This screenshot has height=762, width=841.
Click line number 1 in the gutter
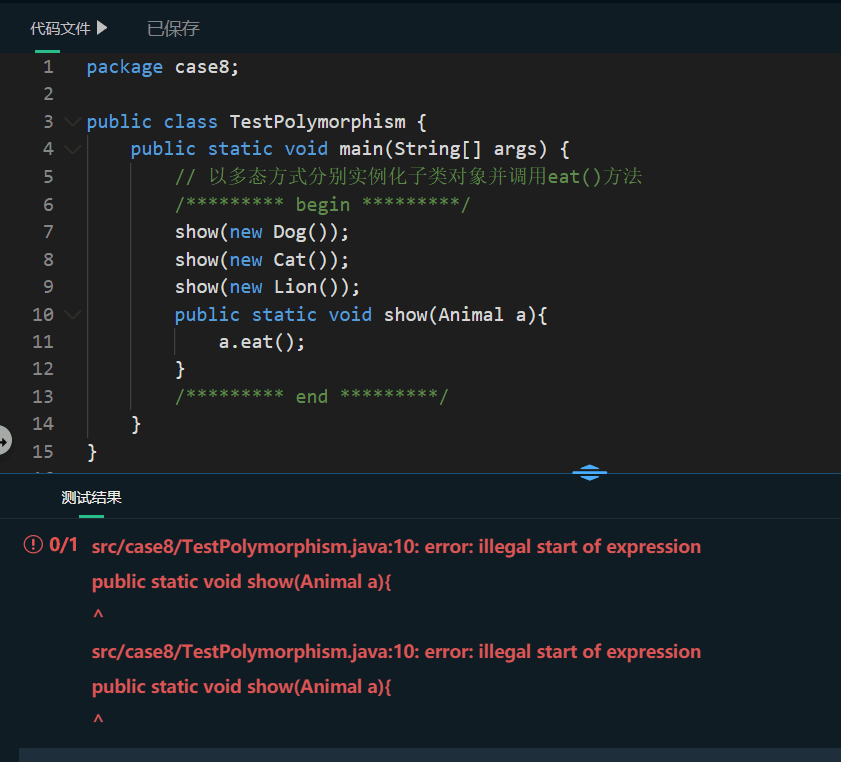click(x=48, y=67)
